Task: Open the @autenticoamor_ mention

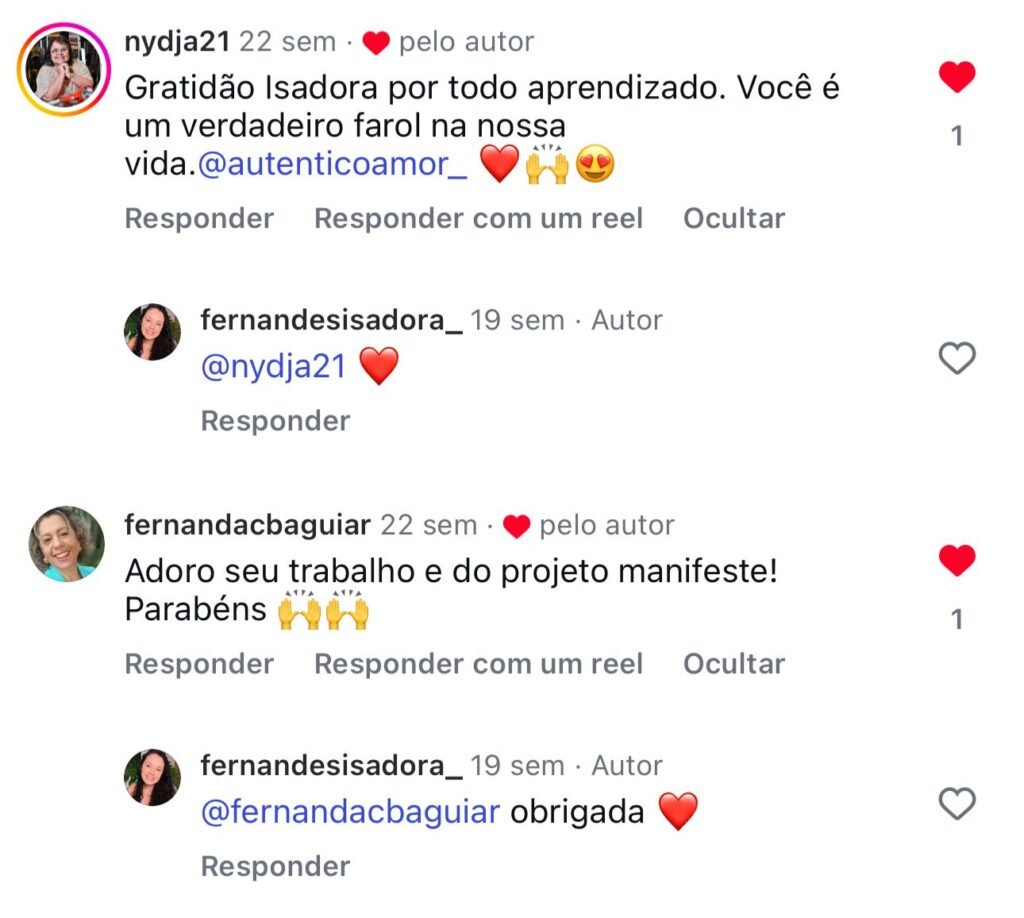Action: click(x=333, y=166)
